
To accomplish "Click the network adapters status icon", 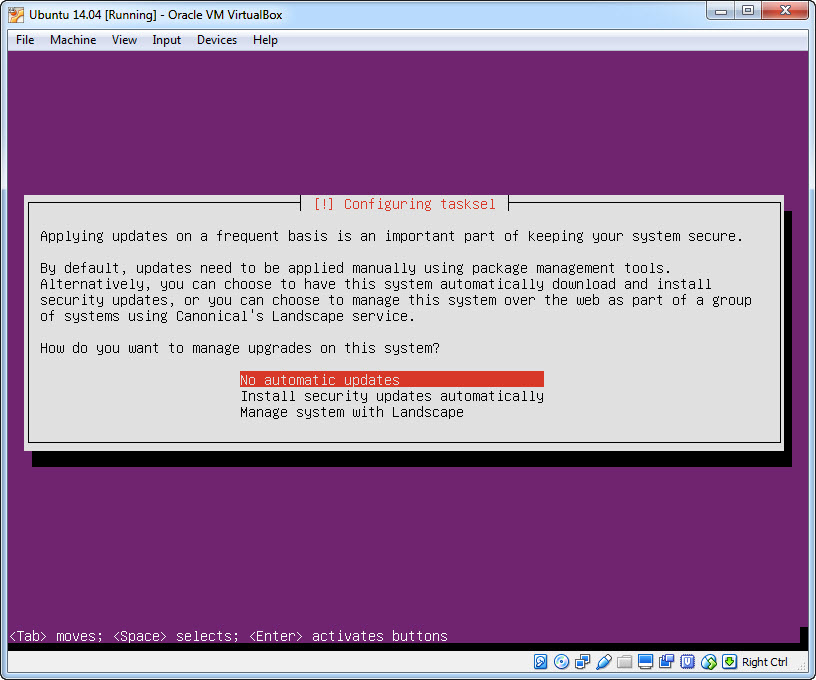I will (x=582, y=662).
